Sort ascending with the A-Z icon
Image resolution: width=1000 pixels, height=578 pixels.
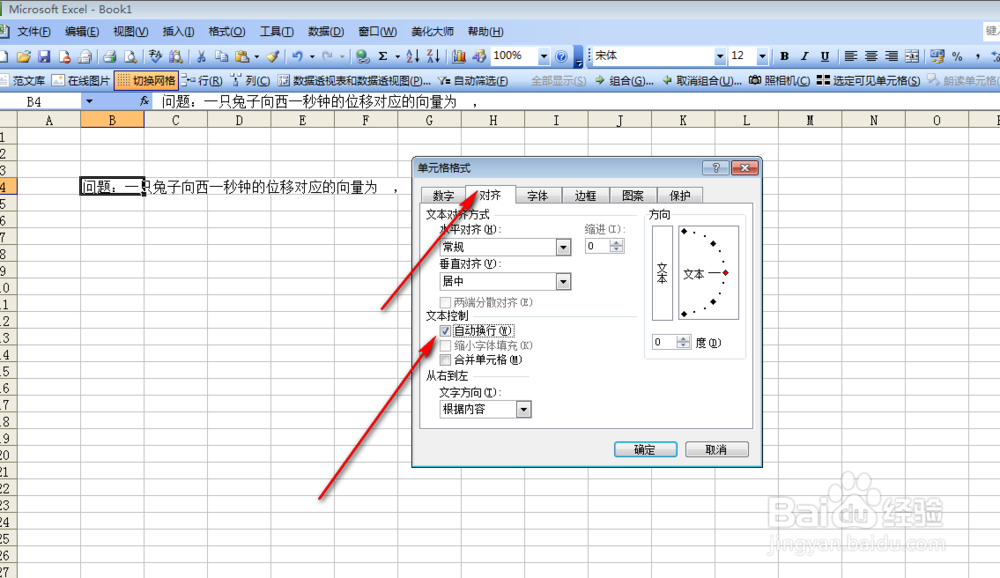pos(413,57)
